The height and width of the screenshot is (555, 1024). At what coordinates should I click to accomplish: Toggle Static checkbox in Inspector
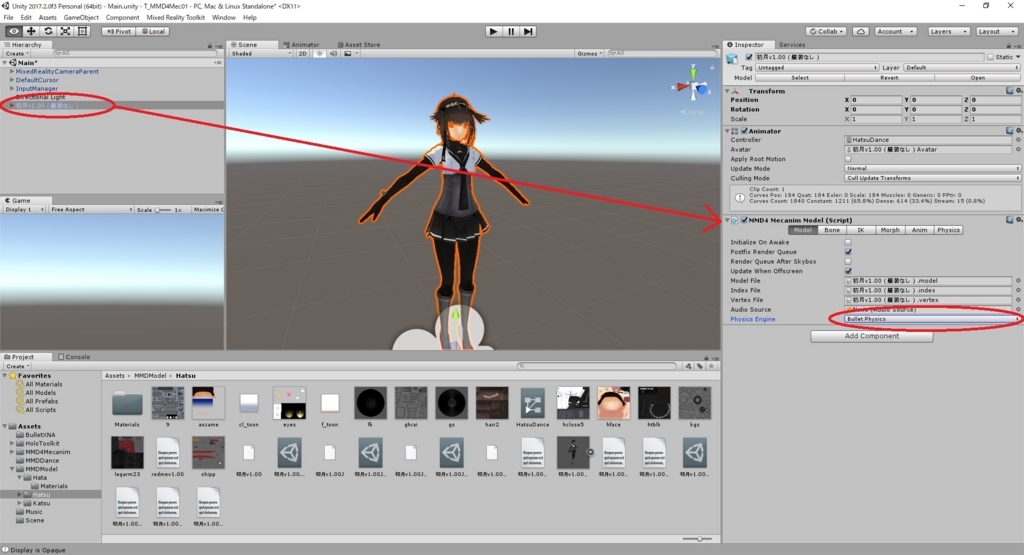991,57
